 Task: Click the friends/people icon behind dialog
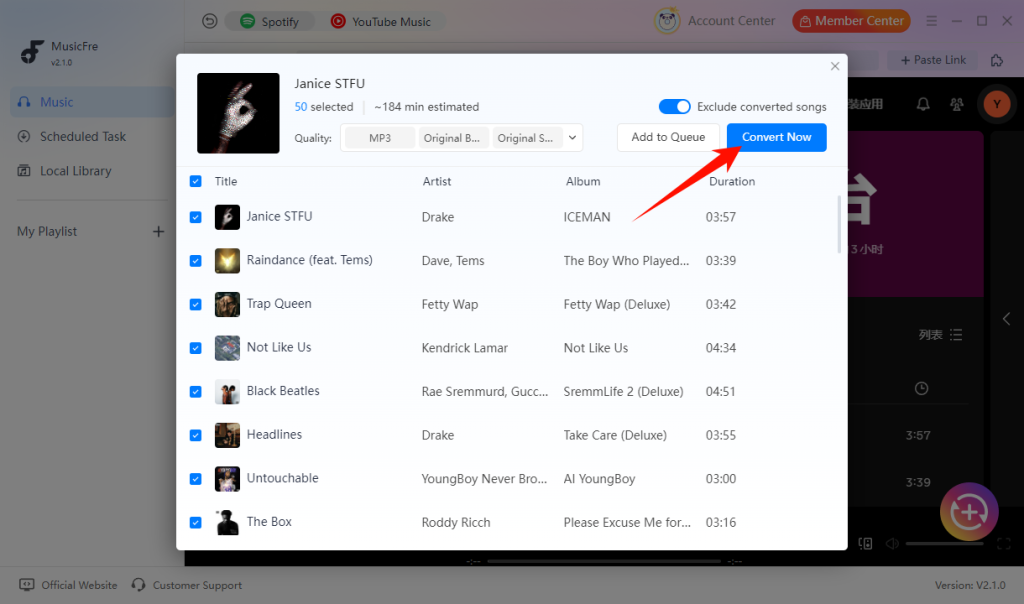(x=957, y=104)
